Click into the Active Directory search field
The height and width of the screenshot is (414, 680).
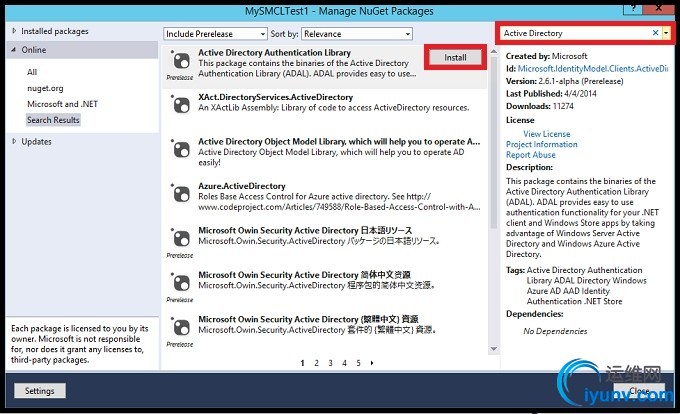(575, 33)
